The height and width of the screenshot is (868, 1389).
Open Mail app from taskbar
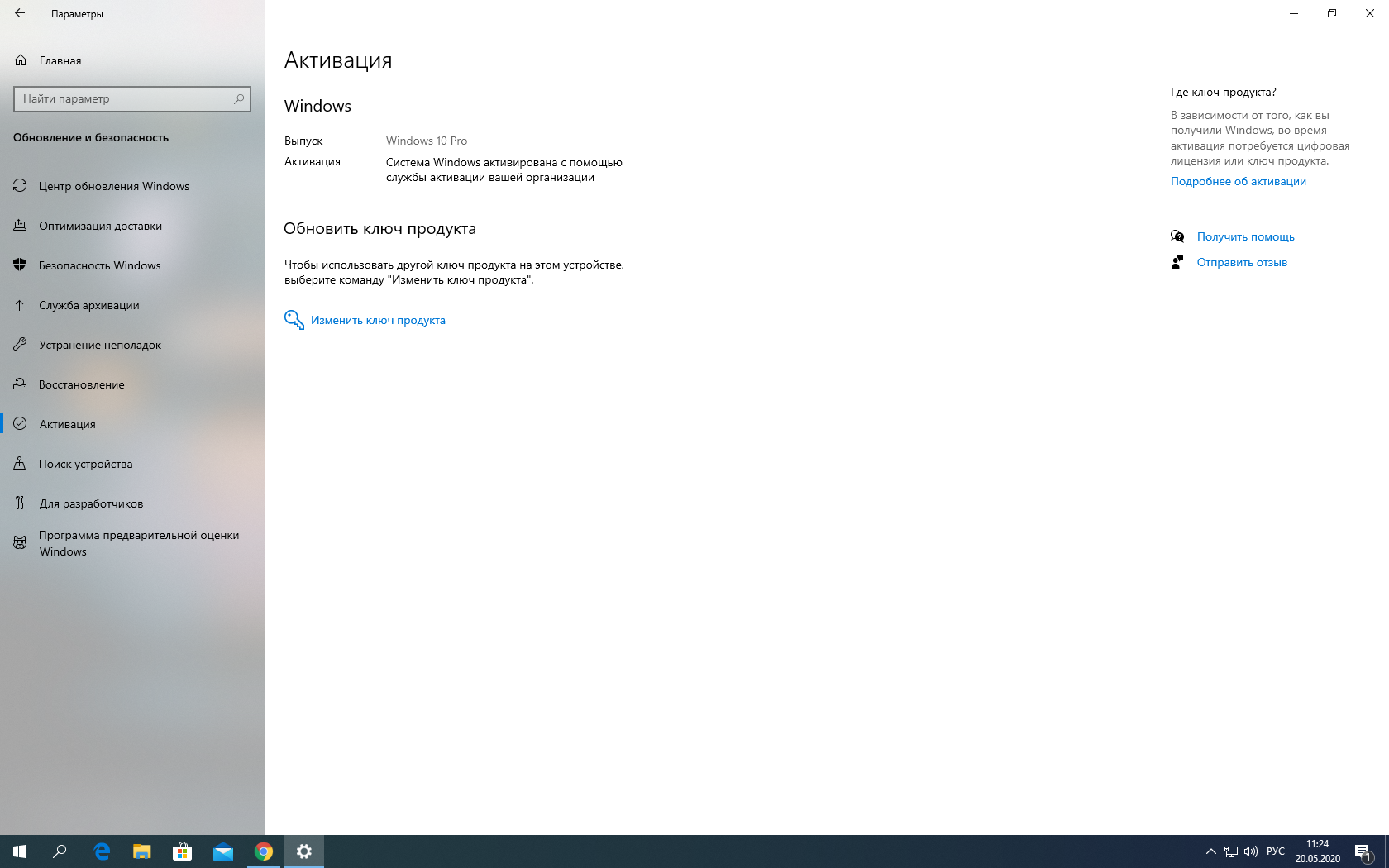tap(223, 851)
